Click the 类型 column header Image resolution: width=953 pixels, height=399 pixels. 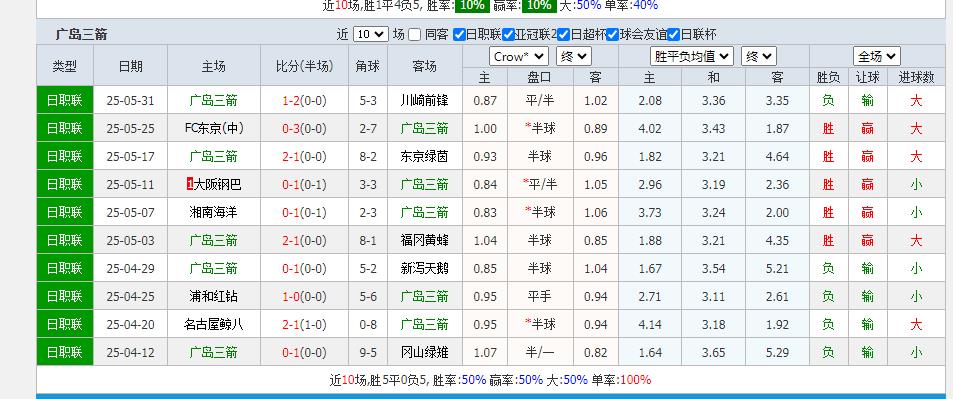coord(64,66)
